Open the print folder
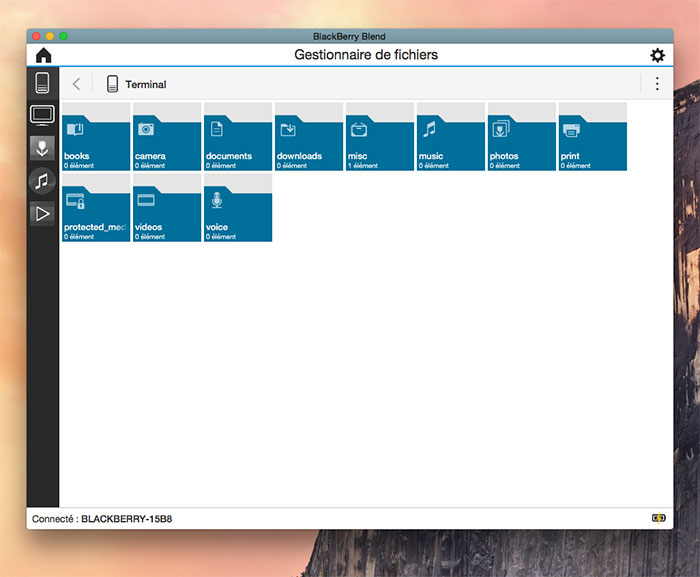 click(593, 137)
